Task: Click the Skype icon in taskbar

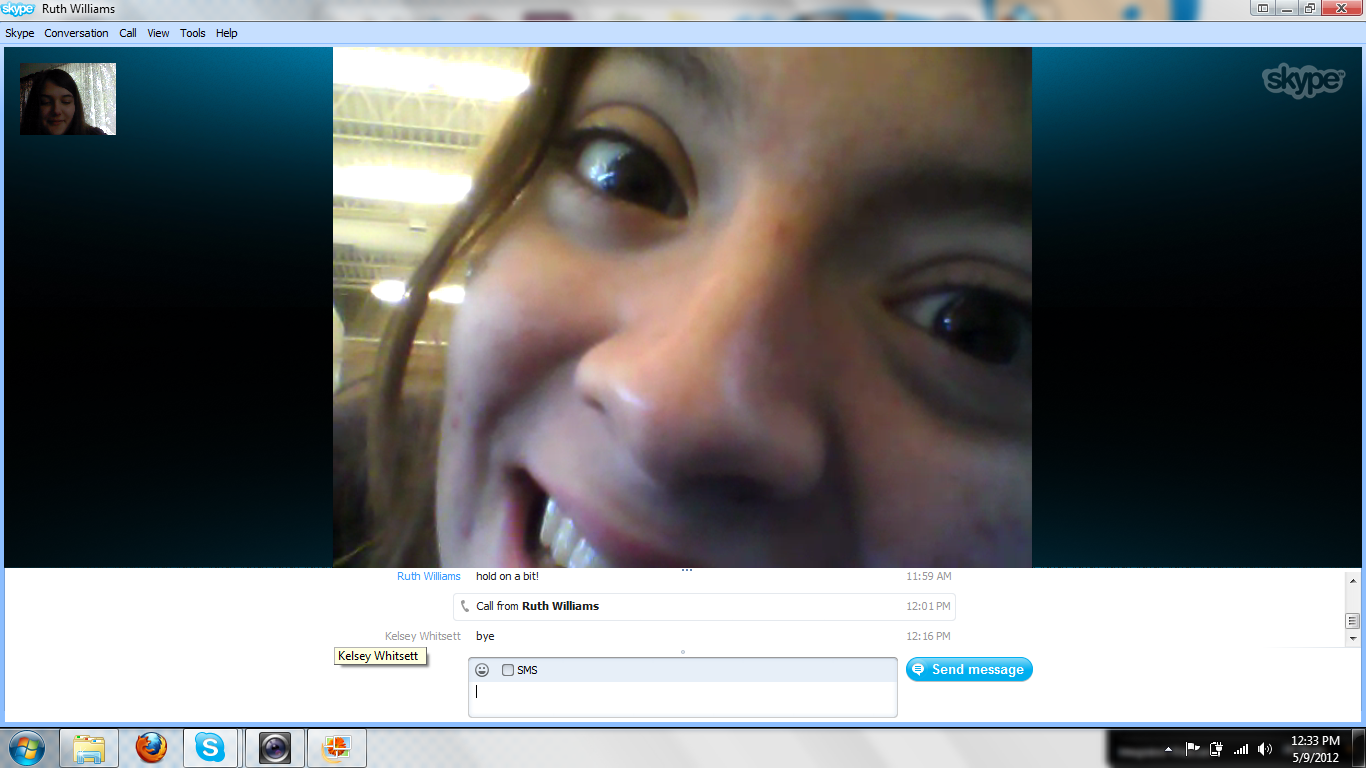Action: 210,747
